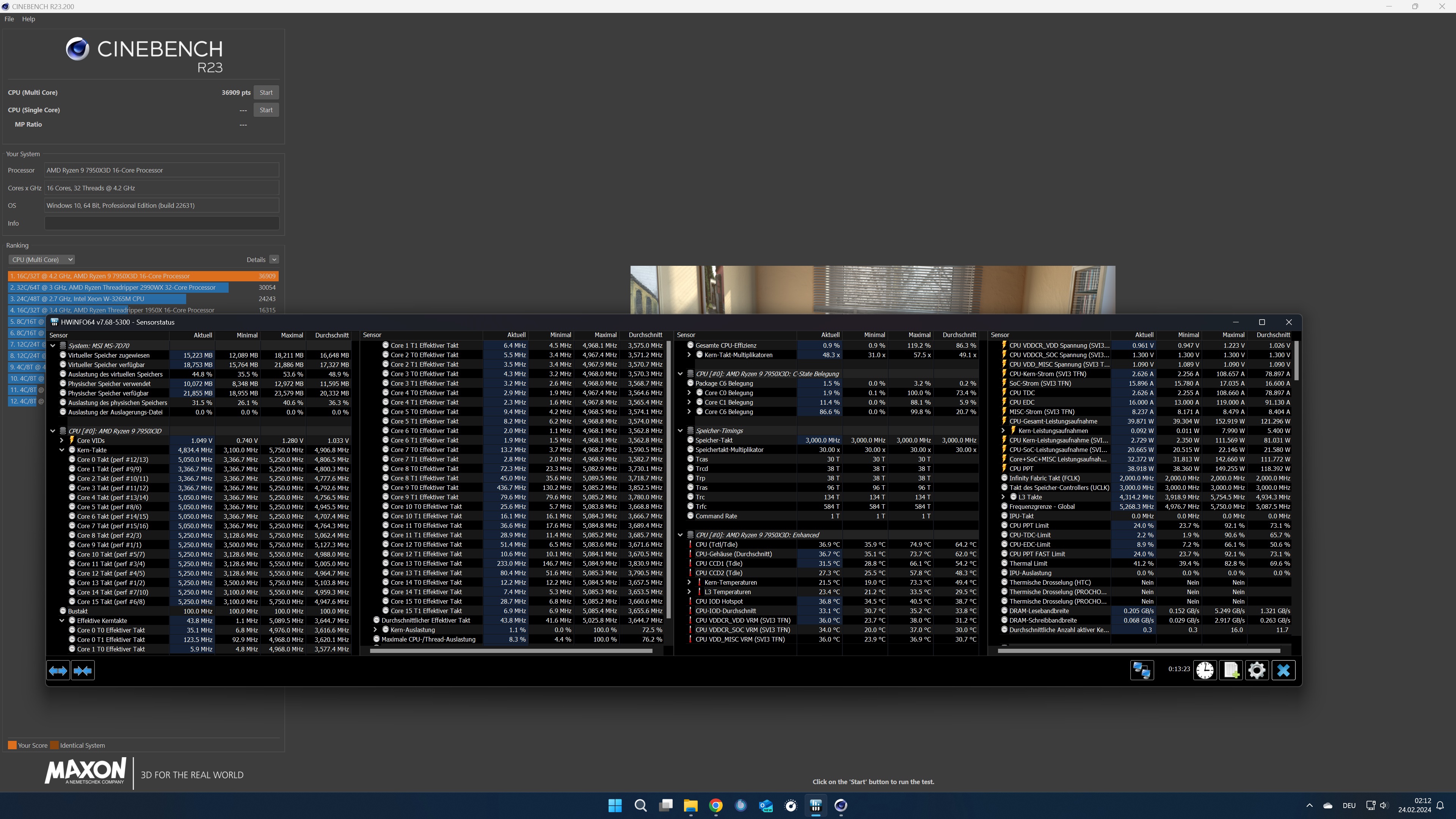Screen dimensions: 1456x819
Task: Click the blue X close sensors icon
Action: pyautogui.click(x=1283, y=670)
